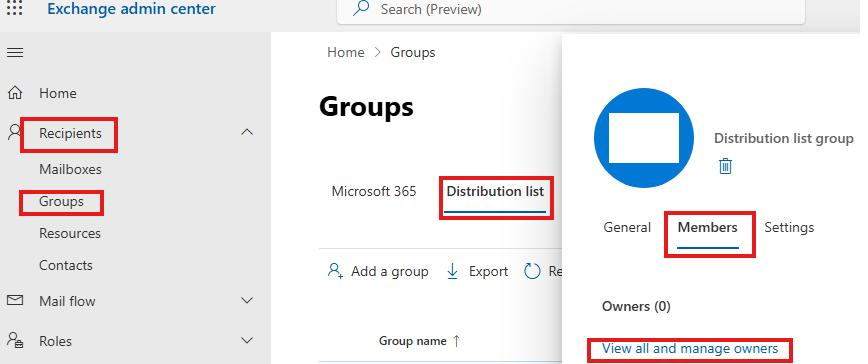Switch to the Distribution list tab
The image size is (868, 364).
(x=495, y=191)
